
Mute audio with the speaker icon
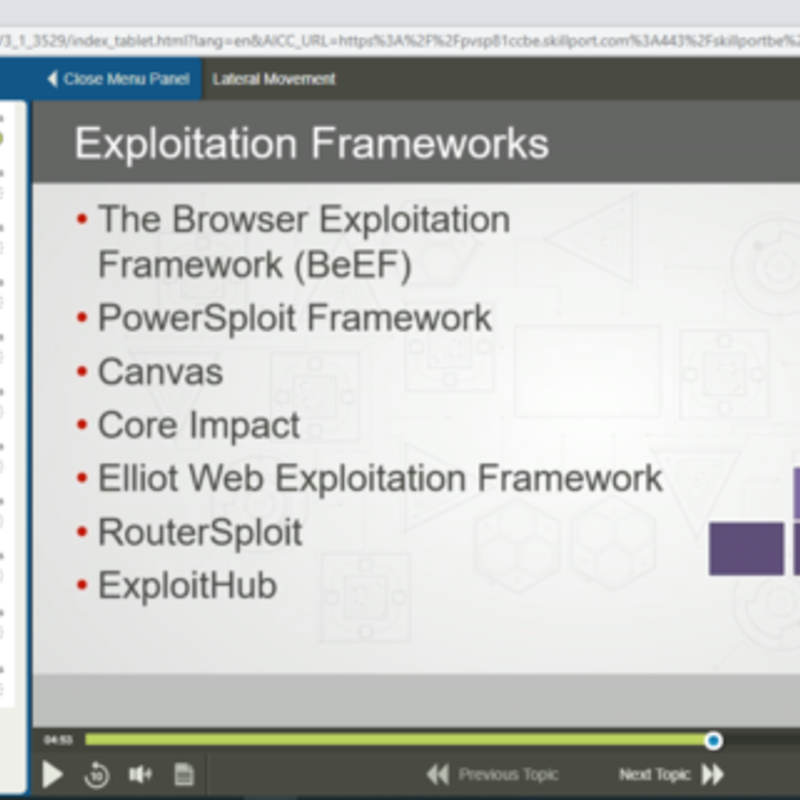click(x=140, y=774)
